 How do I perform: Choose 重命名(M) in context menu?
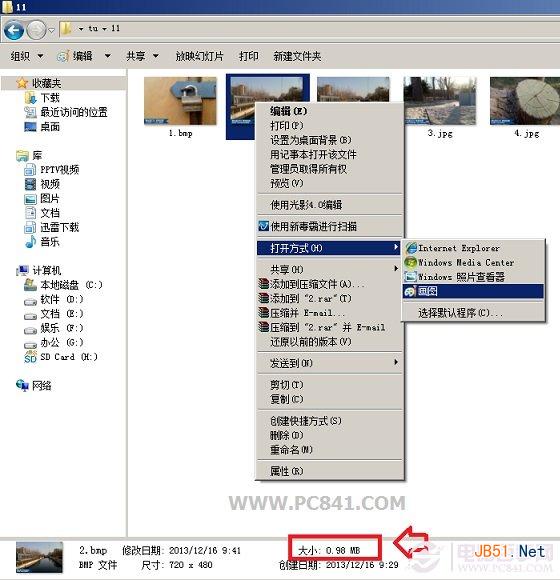click(x=330, y=450)
